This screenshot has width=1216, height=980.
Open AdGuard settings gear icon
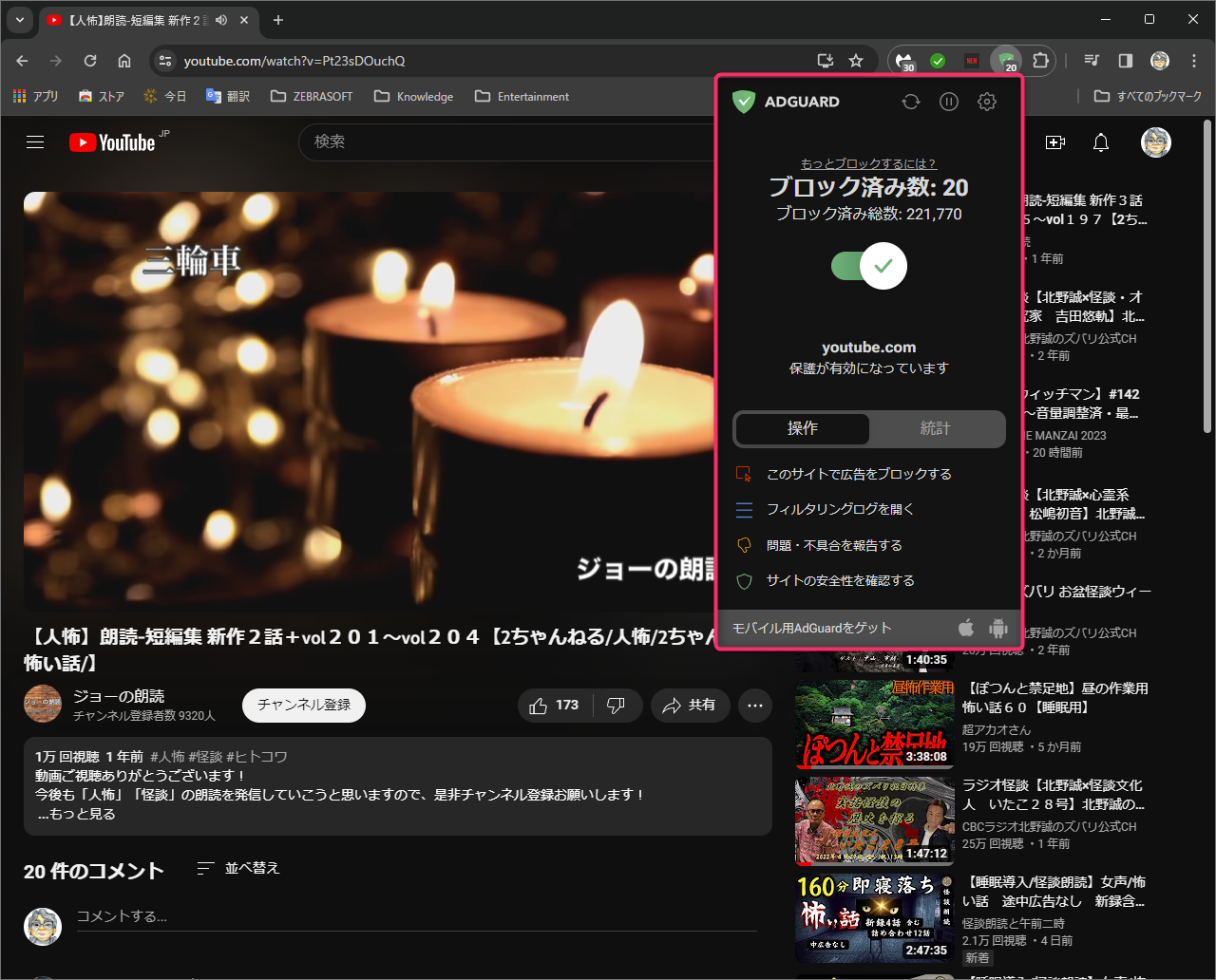pos(987,102)
